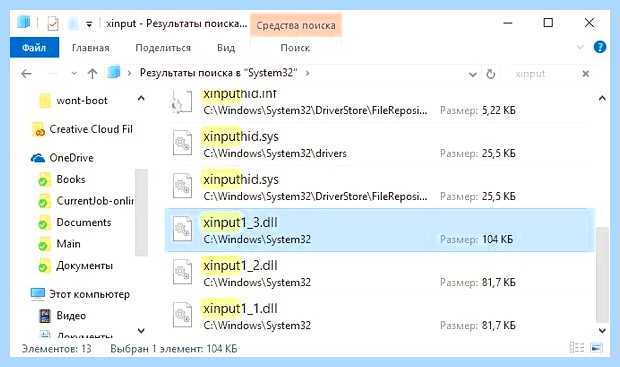Expand the path chevron after System32

pos(308,74)
